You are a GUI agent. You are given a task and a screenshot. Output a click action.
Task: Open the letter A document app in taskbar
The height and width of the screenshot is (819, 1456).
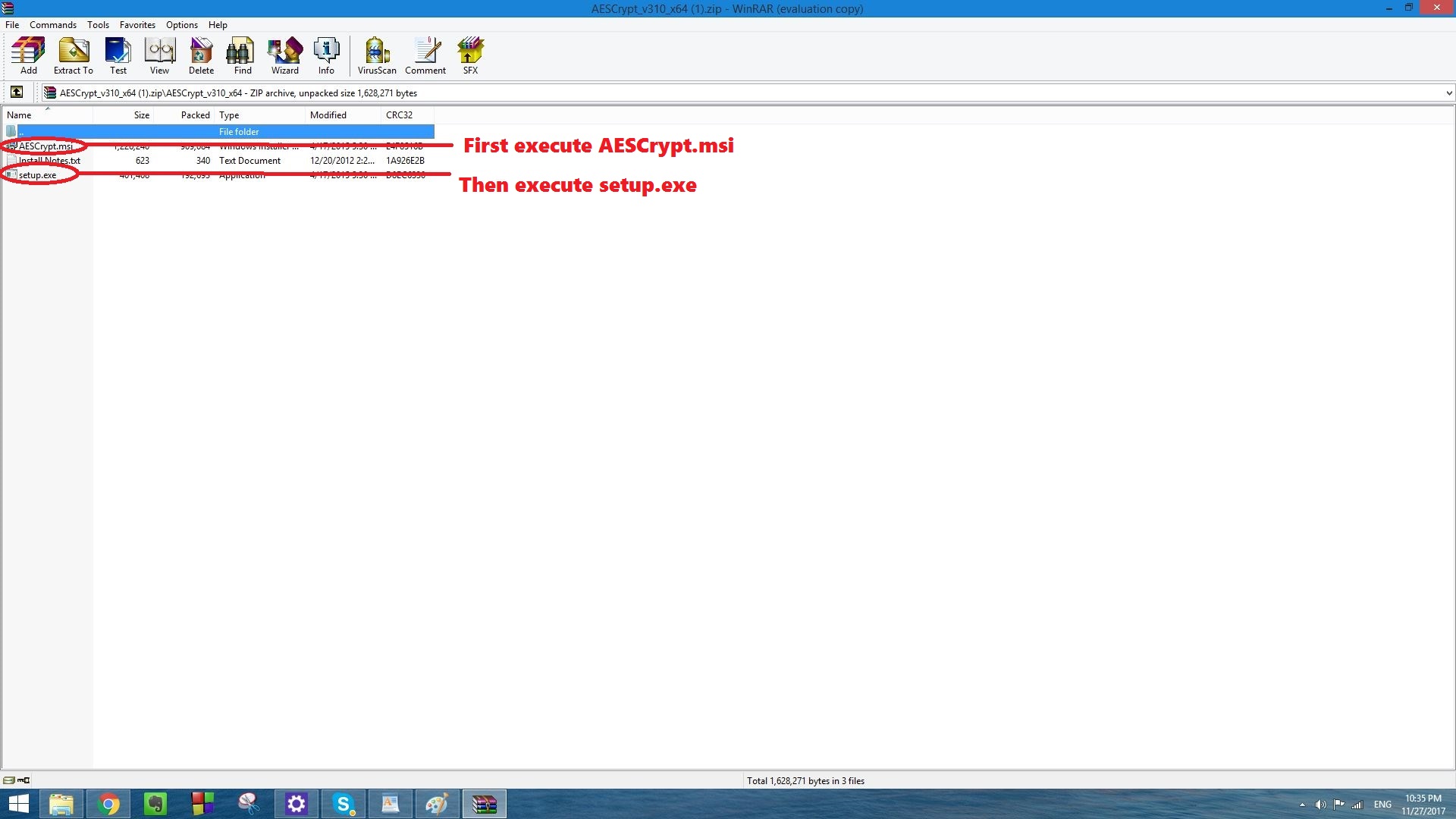point(391,804)
